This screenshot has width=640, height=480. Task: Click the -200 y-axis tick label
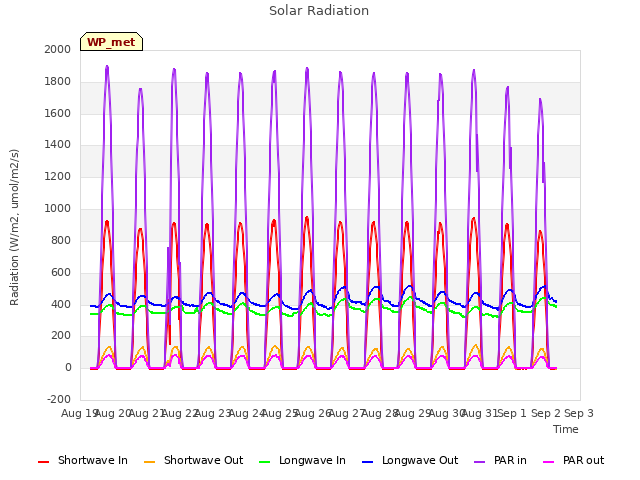[59, 399]
